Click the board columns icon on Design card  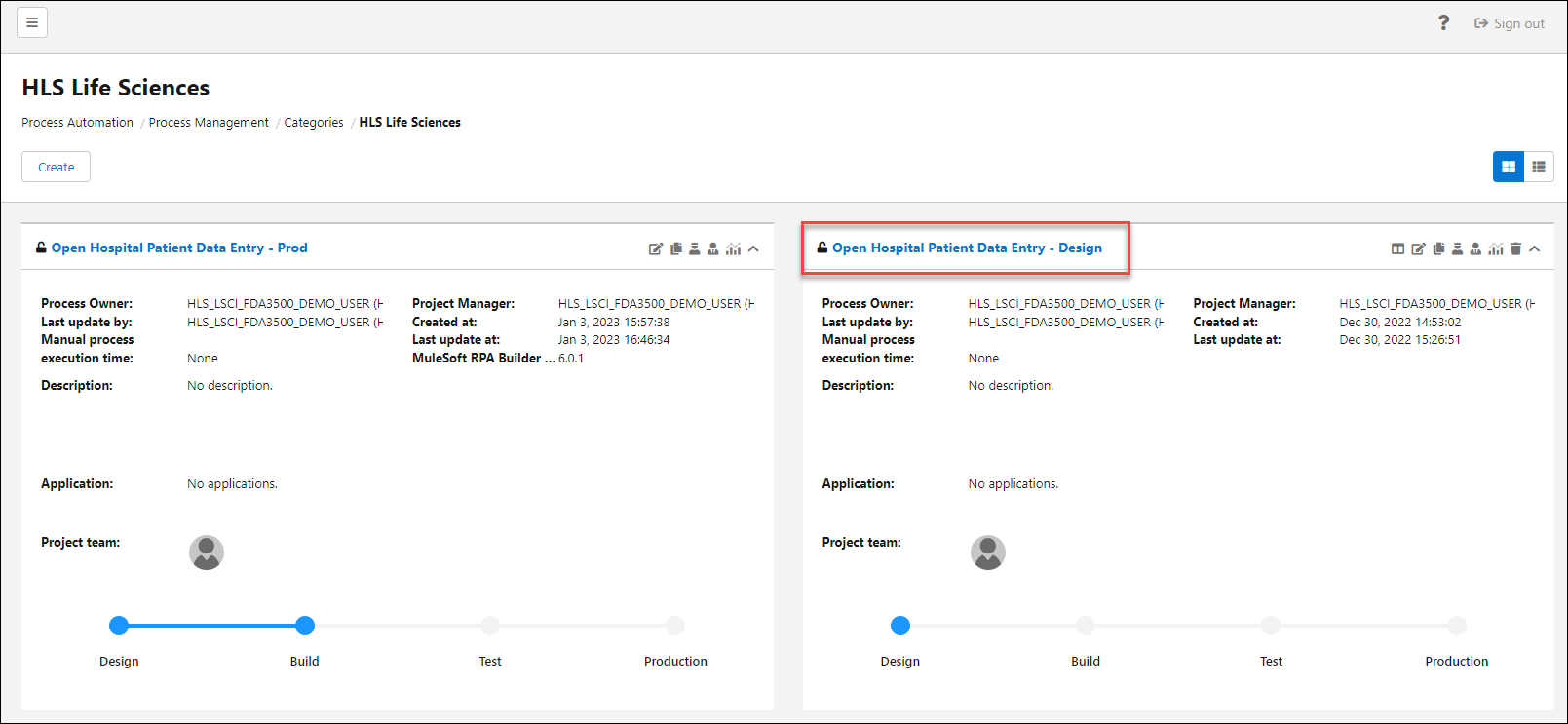click(x=1397, y=249)
